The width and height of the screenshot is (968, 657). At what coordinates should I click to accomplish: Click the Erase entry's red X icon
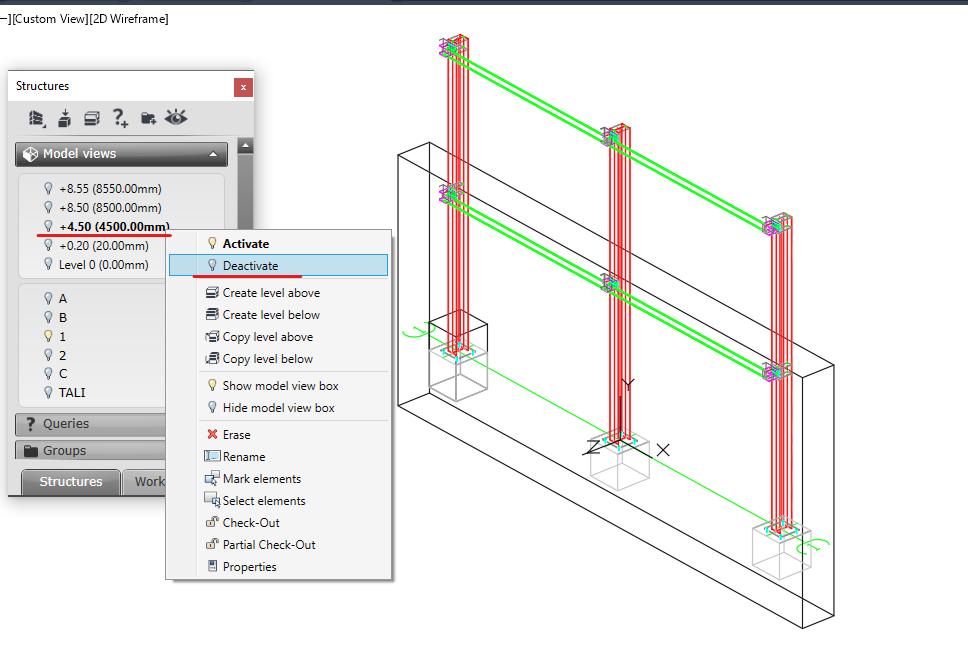click(x=213, y=434)
